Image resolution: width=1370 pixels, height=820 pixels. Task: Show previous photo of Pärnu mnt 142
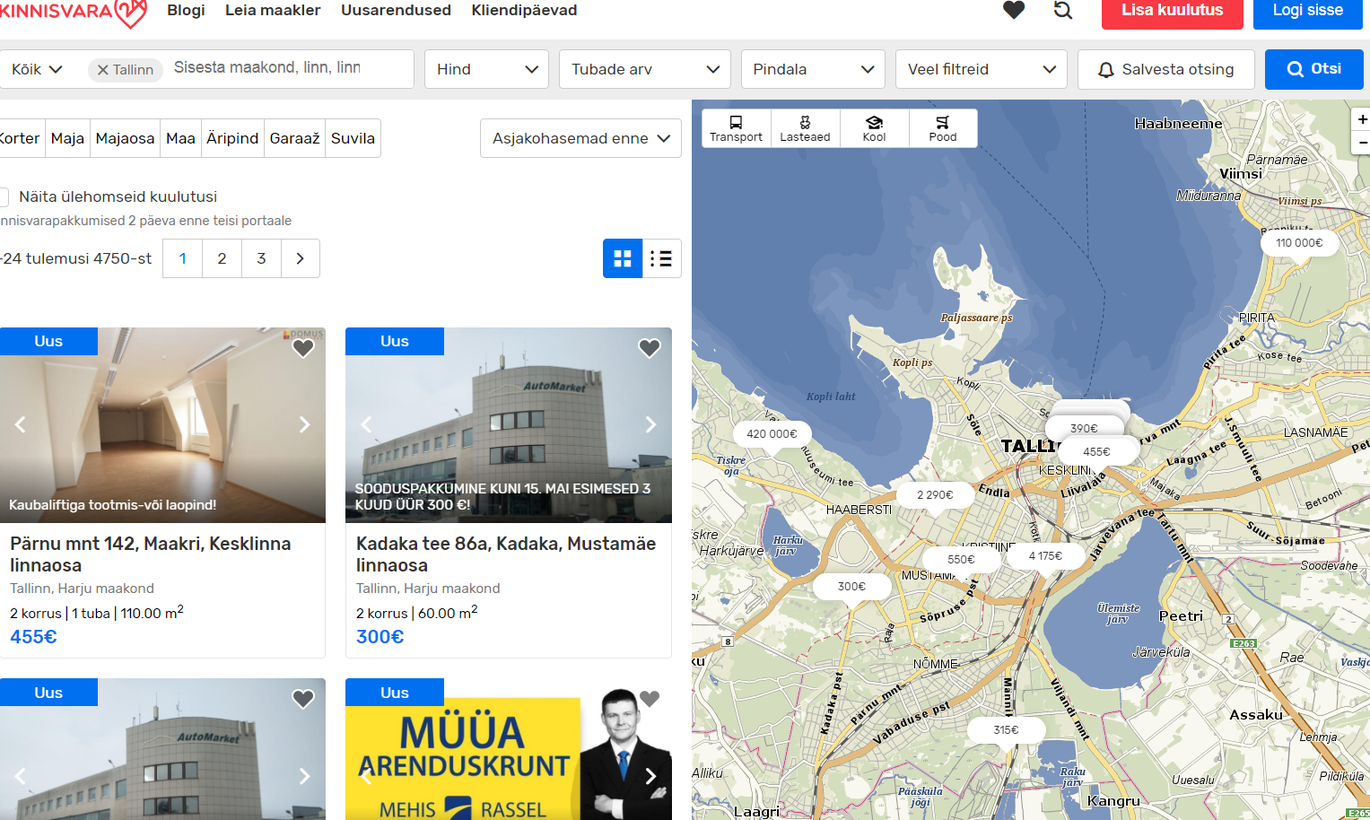pos(20,425)
